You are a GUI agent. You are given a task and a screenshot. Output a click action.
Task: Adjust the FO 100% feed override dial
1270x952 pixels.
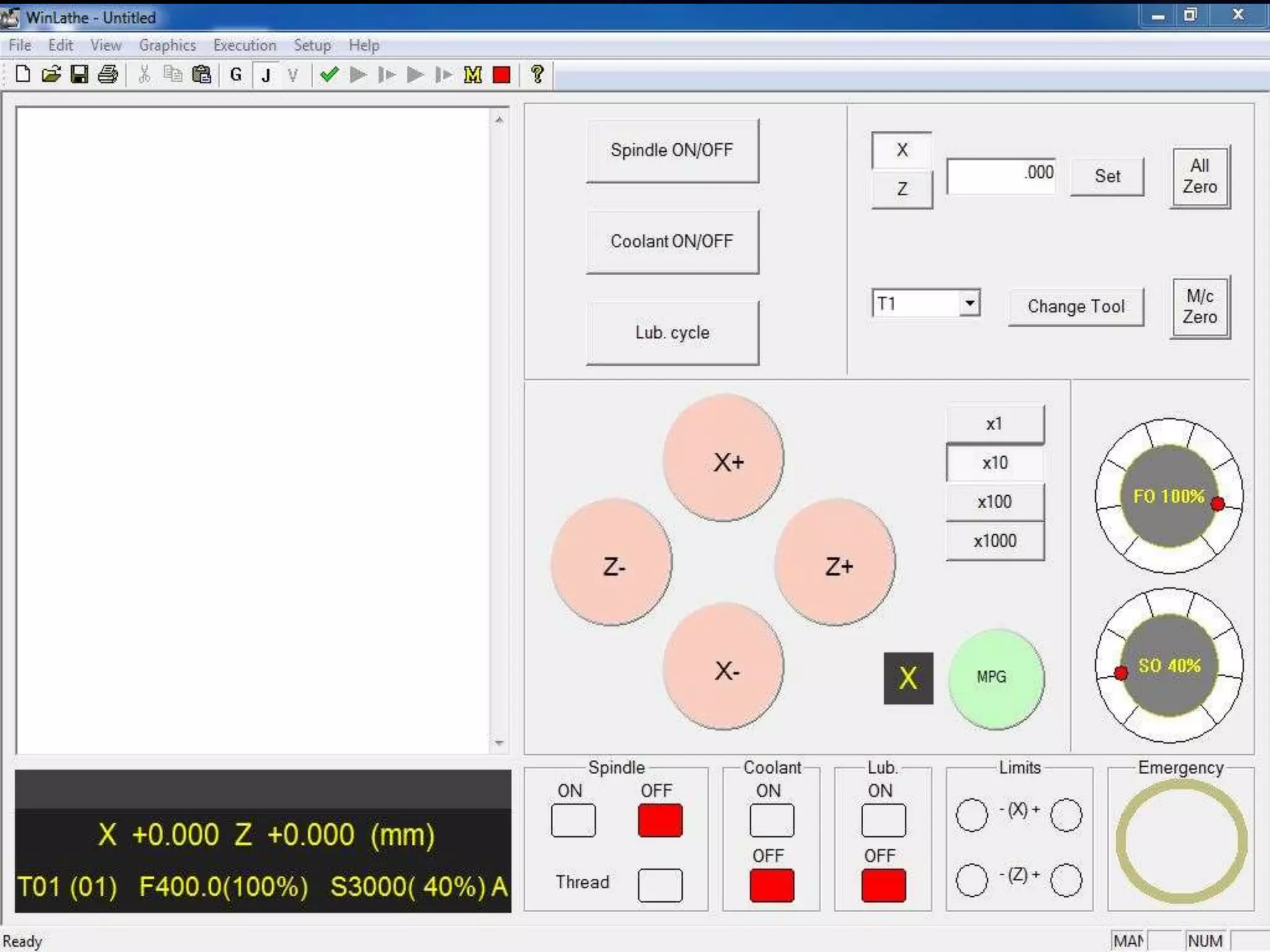pyautogui.click(x=1168, y=496)
